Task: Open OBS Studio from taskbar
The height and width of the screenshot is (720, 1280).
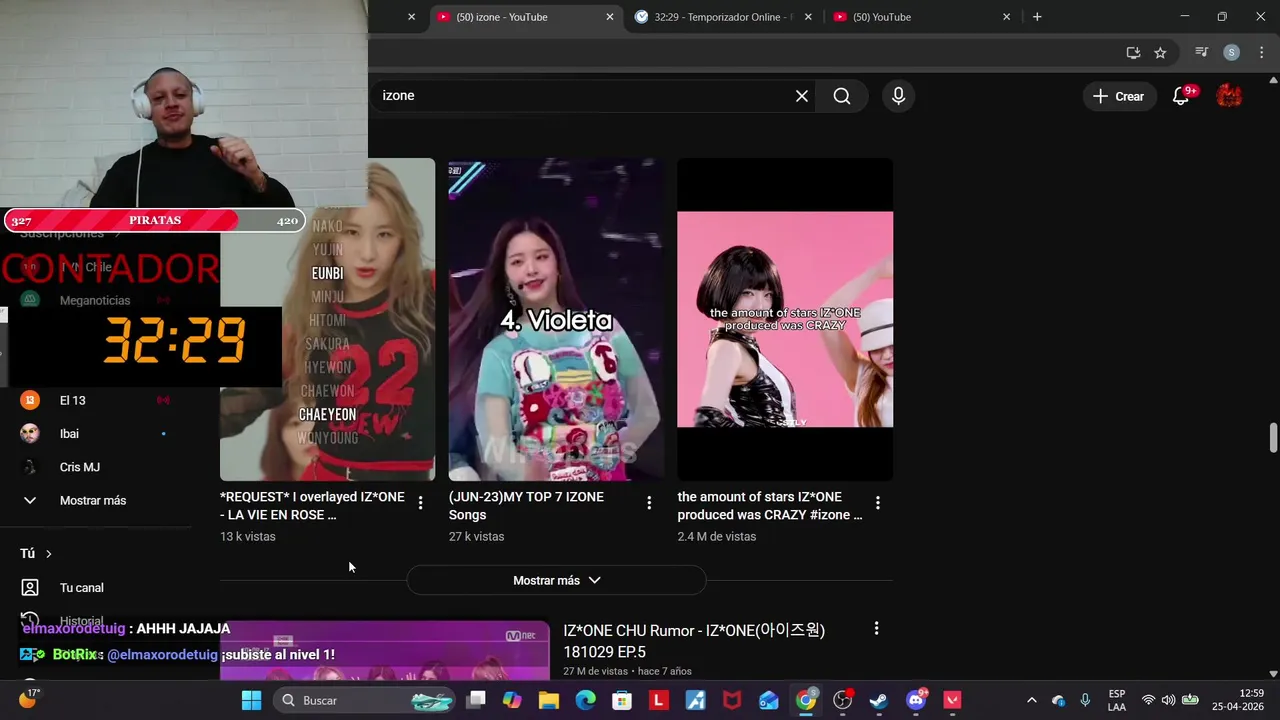Action: (x=843, y=700)
